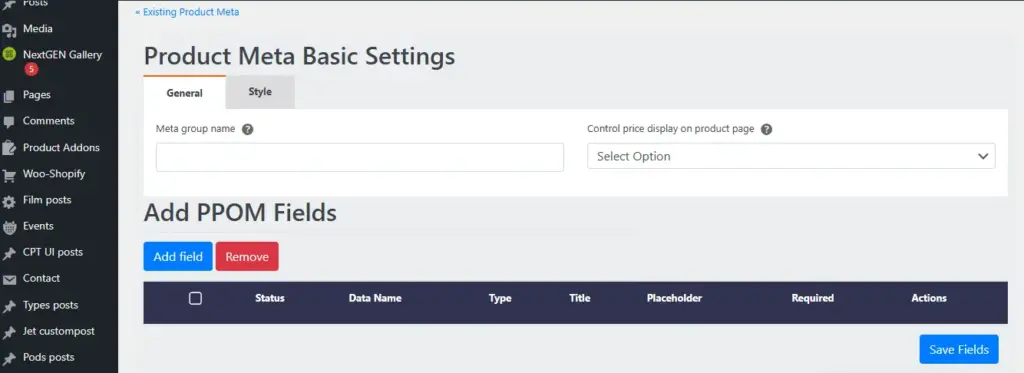Click the Placeholder column header
Screen dimensions: 1024x373
tap(674, 298)
